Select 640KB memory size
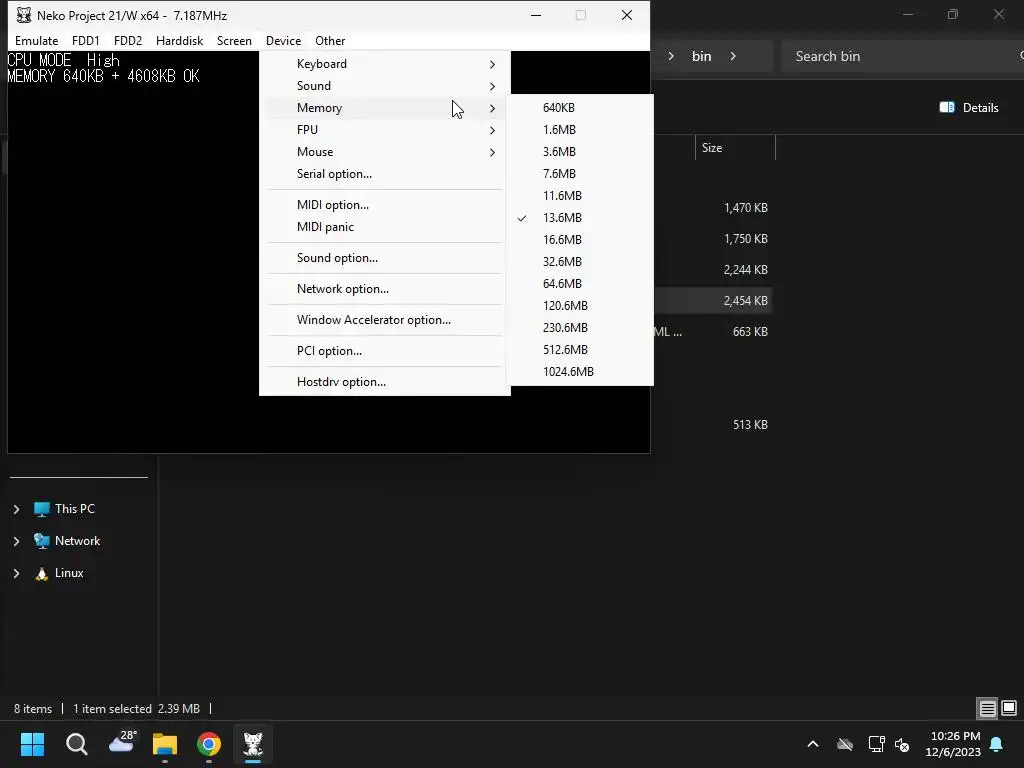 (580, 108)
